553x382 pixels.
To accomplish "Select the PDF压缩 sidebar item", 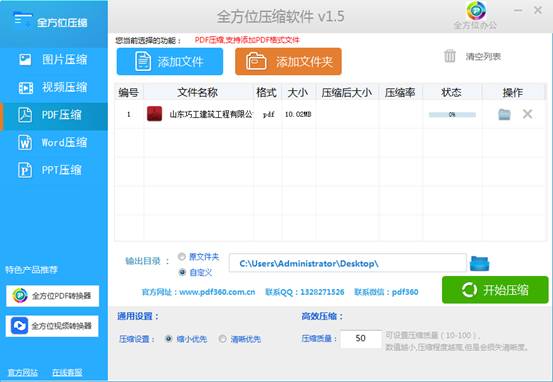I will [x=54, y=115].
